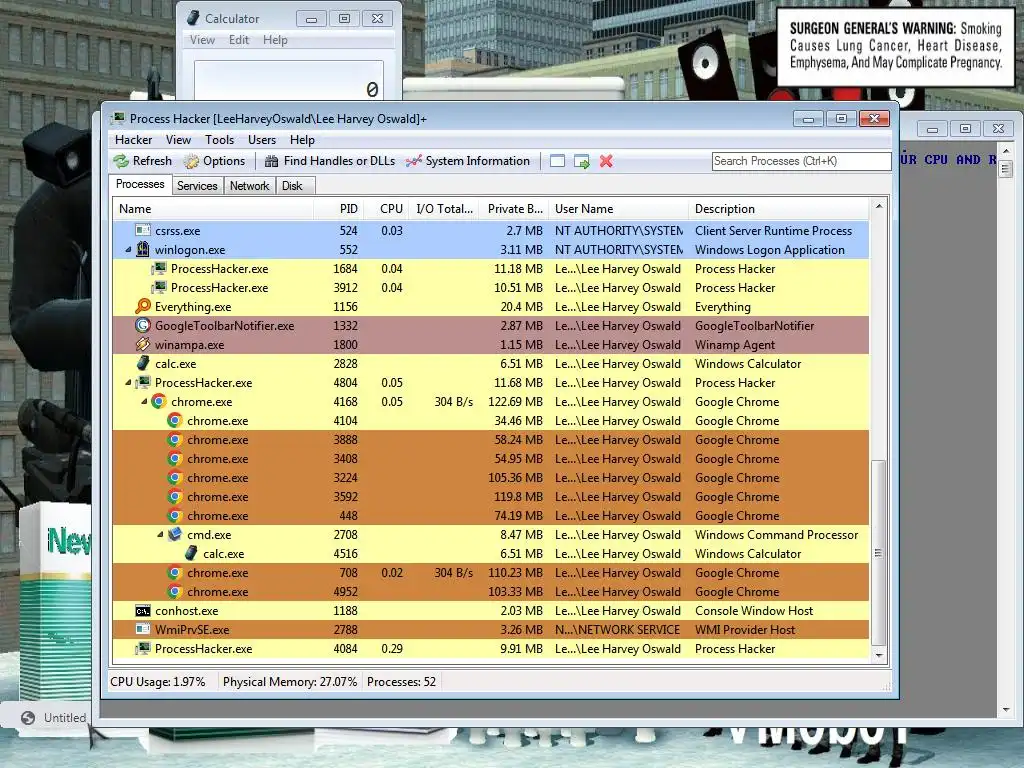Click process list scrollbar down arrow

879,655
